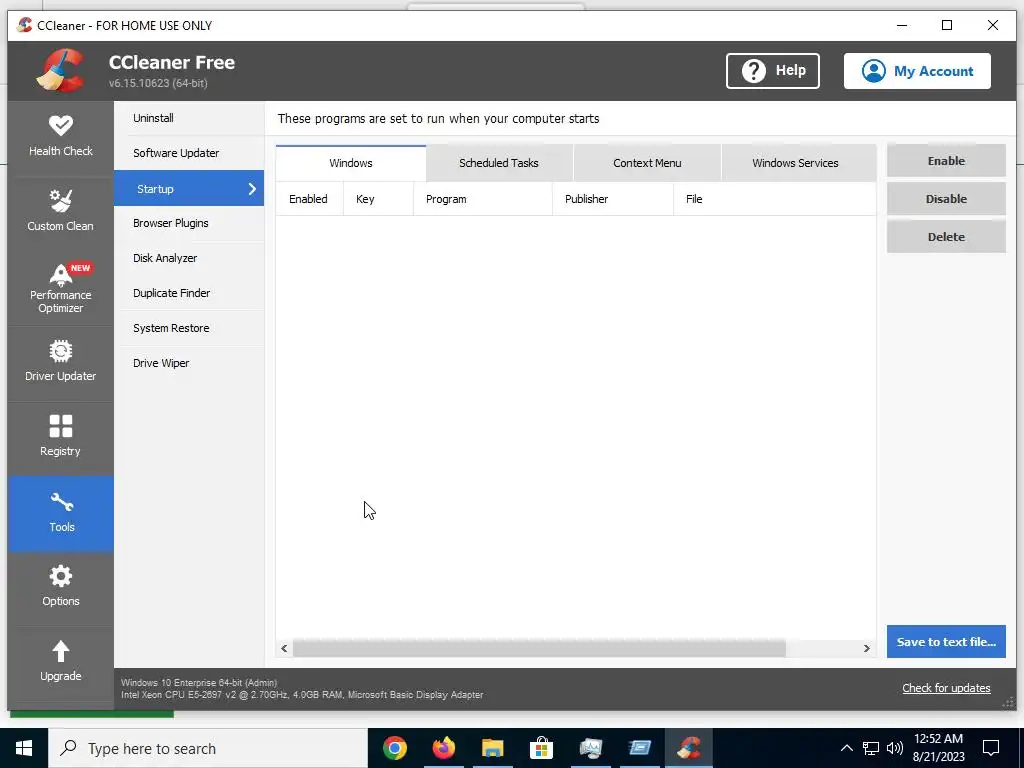1024x768 pixels.
Task: Select Duplicate Finder in Tools menu
Action: pyautogui.click(x=189, y=293)
